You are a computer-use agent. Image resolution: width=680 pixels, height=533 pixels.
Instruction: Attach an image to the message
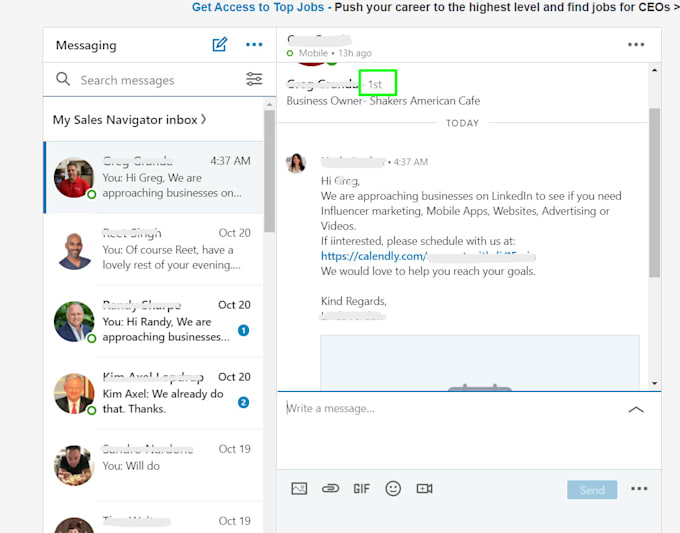(299, 489)
